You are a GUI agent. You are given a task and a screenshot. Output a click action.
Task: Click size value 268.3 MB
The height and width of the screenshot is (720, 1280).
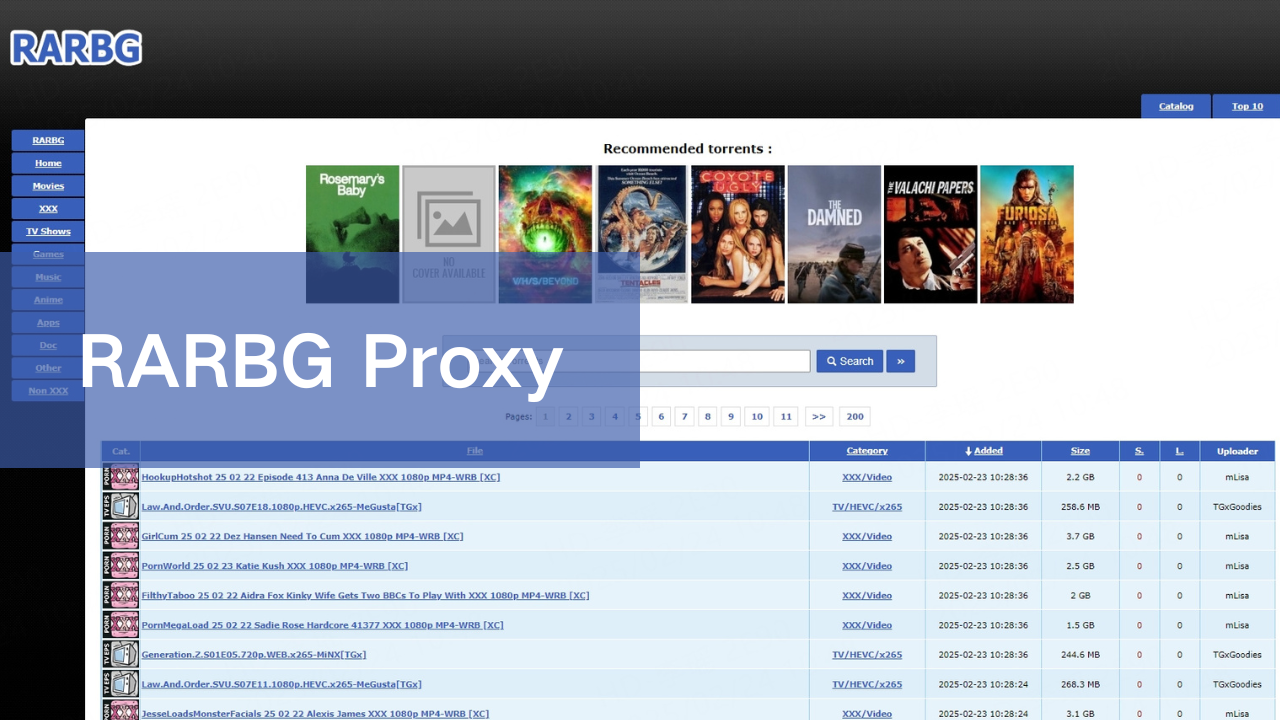tap(1080, 684)
